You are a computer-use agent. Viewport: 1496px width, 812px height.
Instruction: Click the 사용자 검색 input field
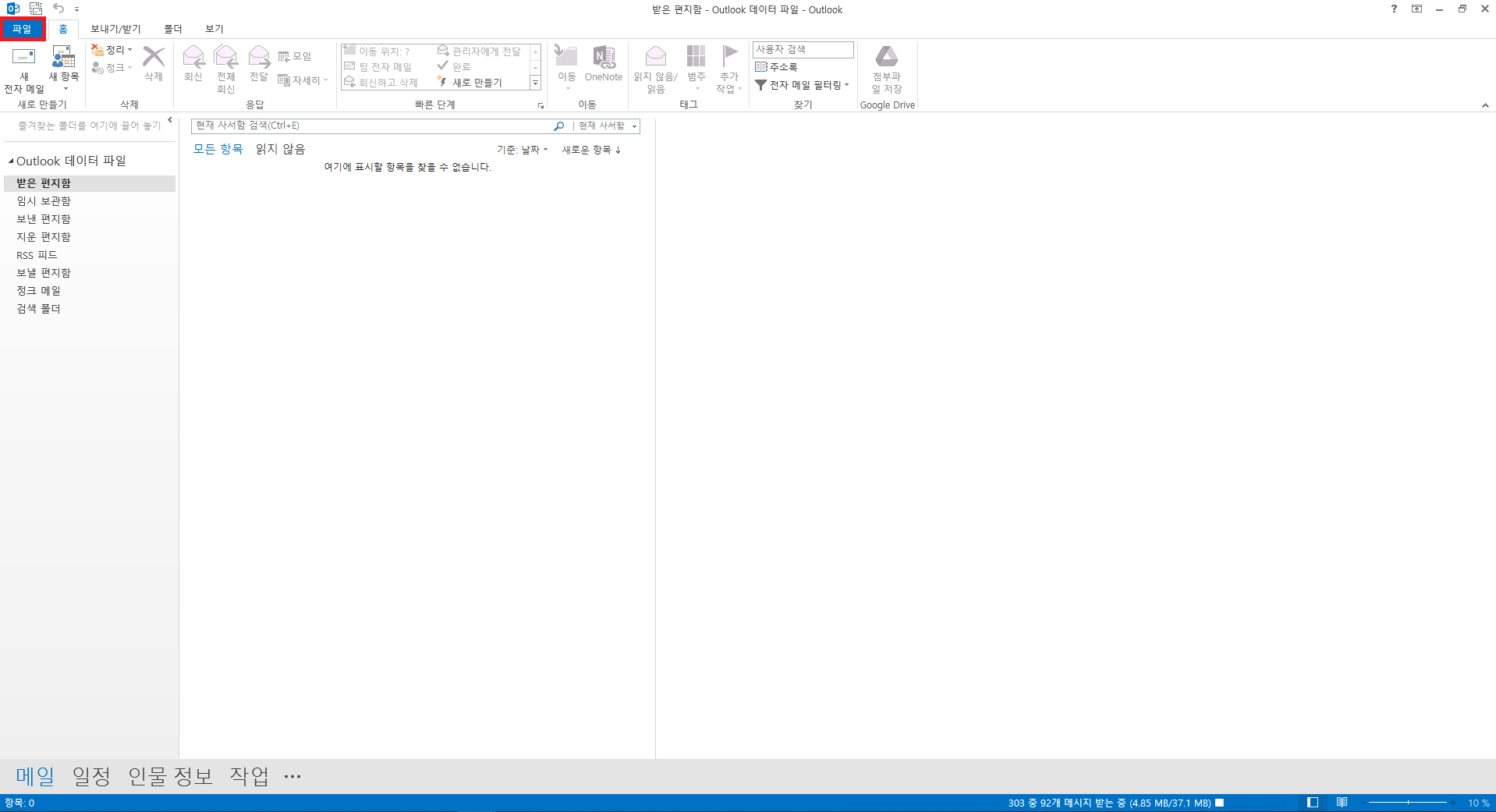[803, 49]
